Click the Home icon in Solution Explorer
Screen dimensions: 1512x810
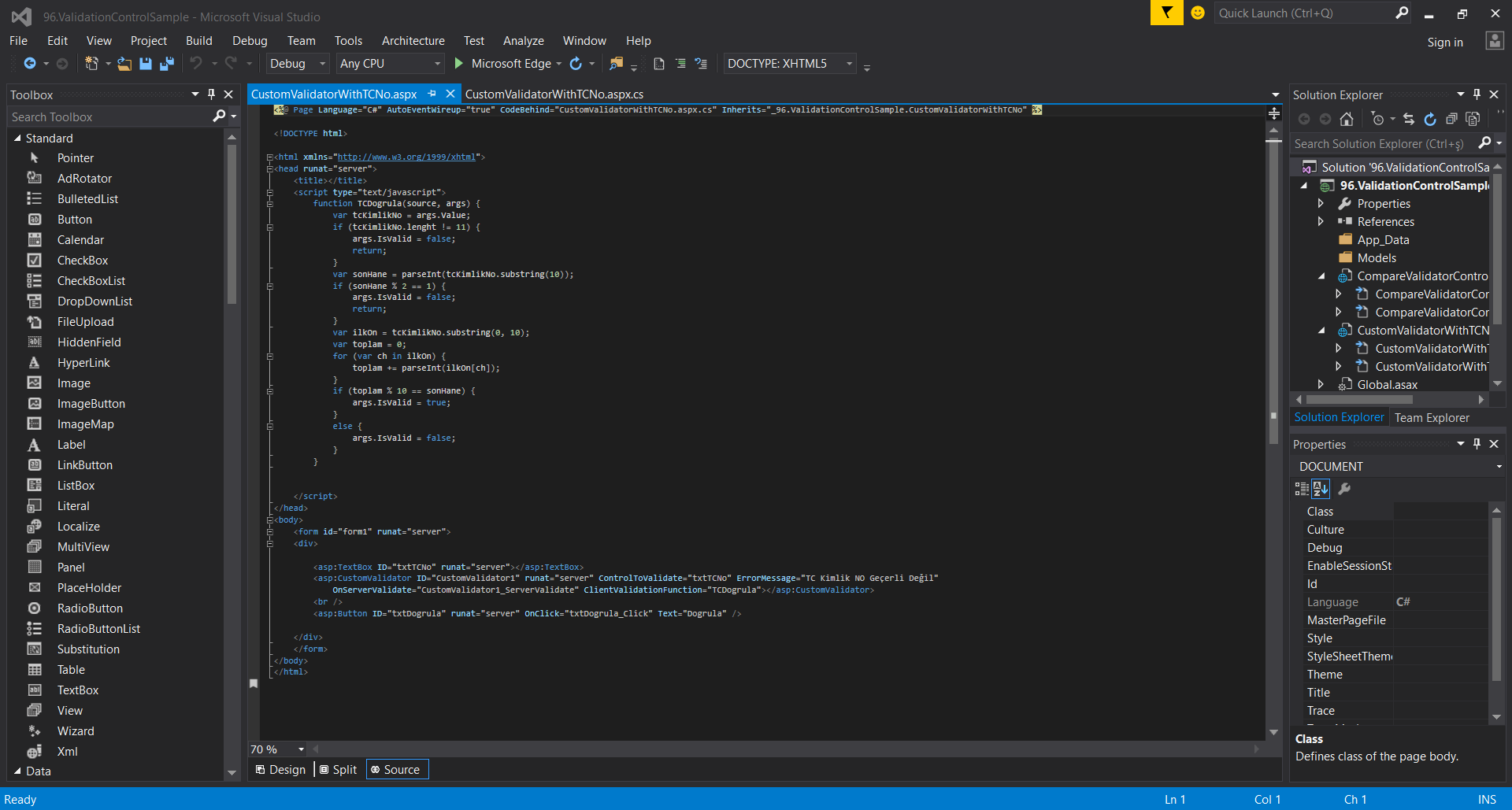click(1347, 119)
